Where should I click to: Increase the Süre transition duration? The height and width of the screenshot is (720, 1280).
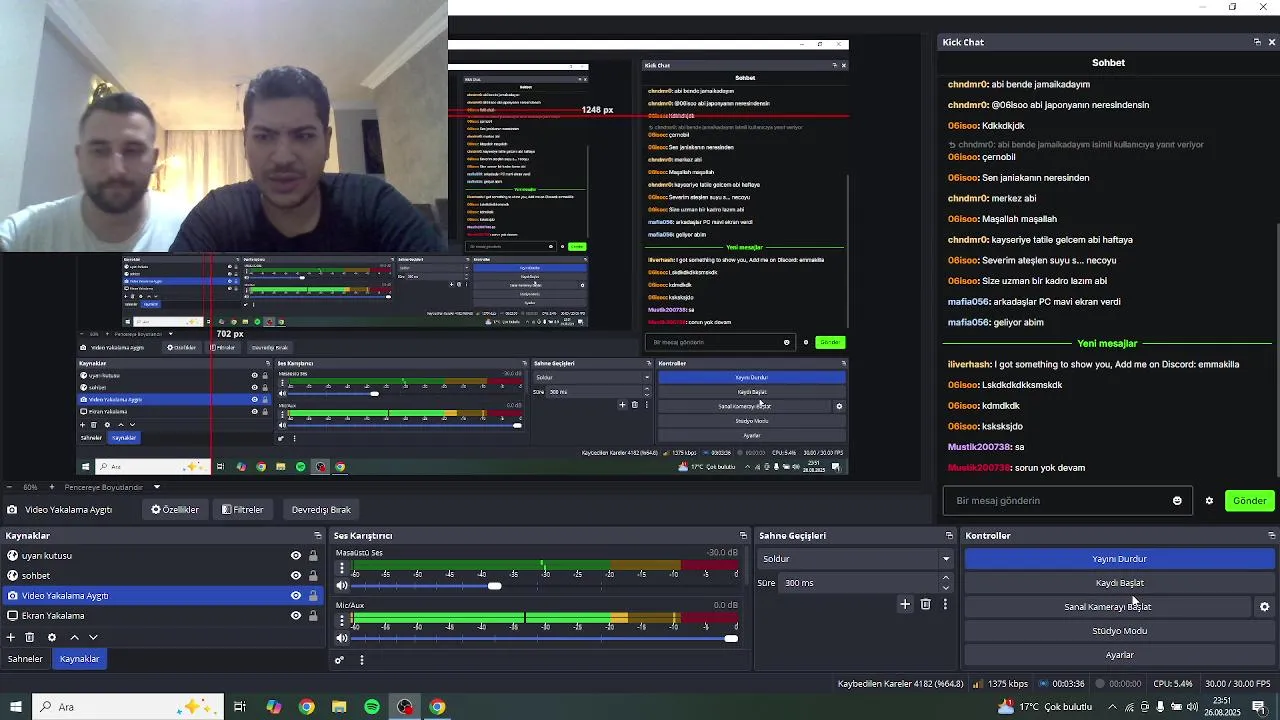(x=946, y=578)
